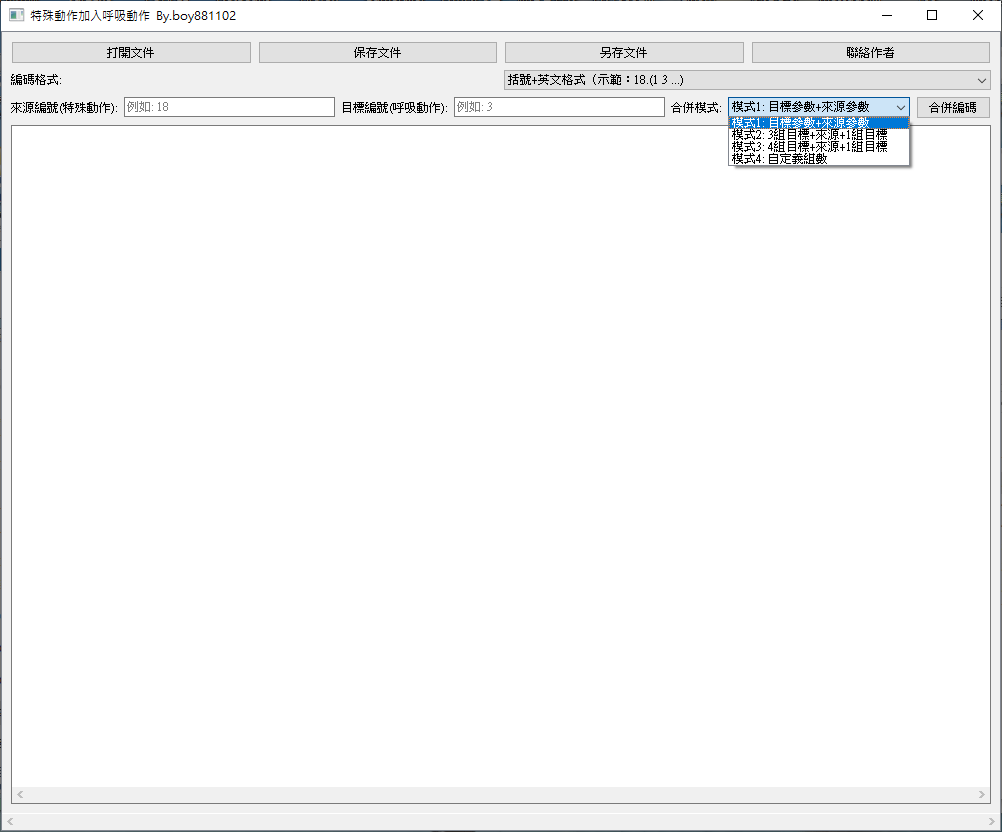The image size is (1002, 832).
Task: Focus the 目標編號 input field
Action: tap(559, 107)
